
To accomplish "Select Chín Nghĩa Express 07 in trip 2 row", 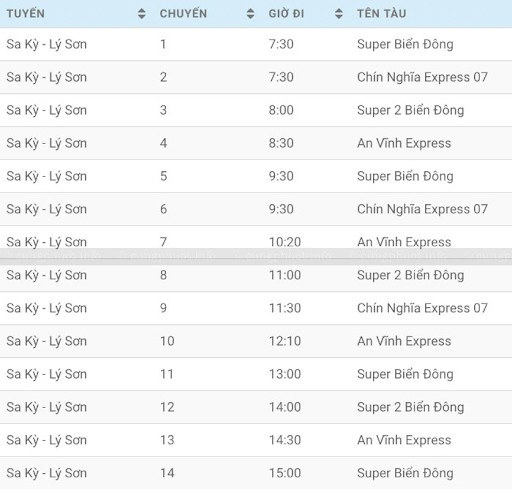I will click(422, 77).
